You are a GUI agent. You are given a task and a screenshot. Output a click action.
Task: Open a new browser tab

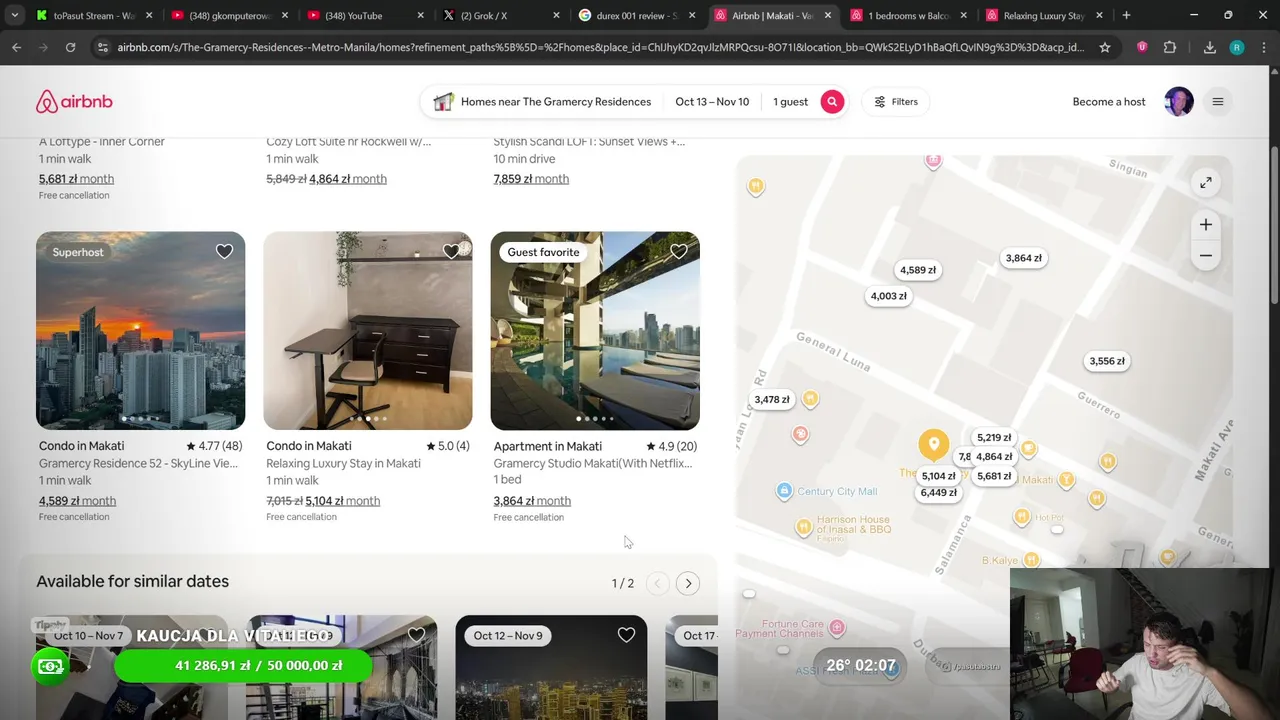(1126, 16)
